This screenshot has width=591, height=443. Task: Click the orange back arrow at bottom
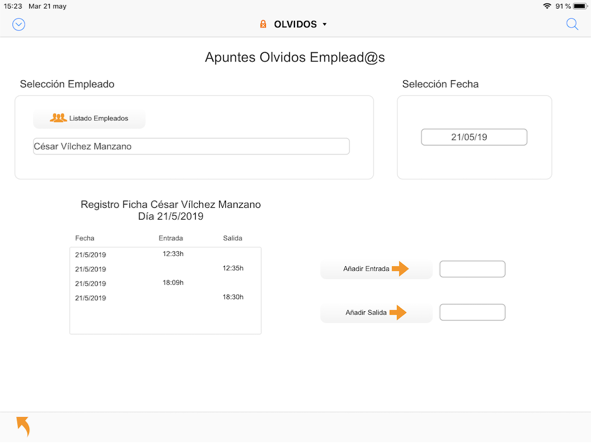pyautogui.click(x=23, y=426)
